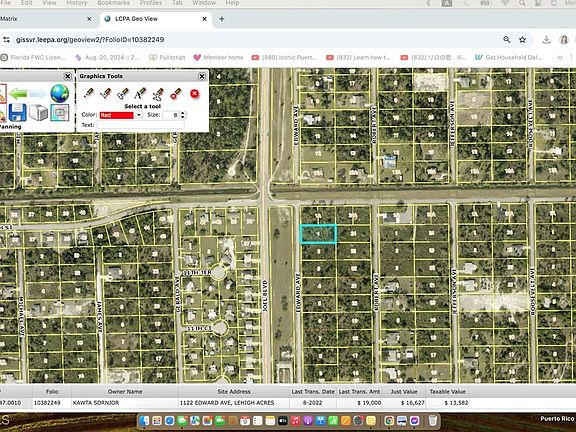Click the profile avatar icon
This screenshot has width=576, height=432.
point(564,39)
